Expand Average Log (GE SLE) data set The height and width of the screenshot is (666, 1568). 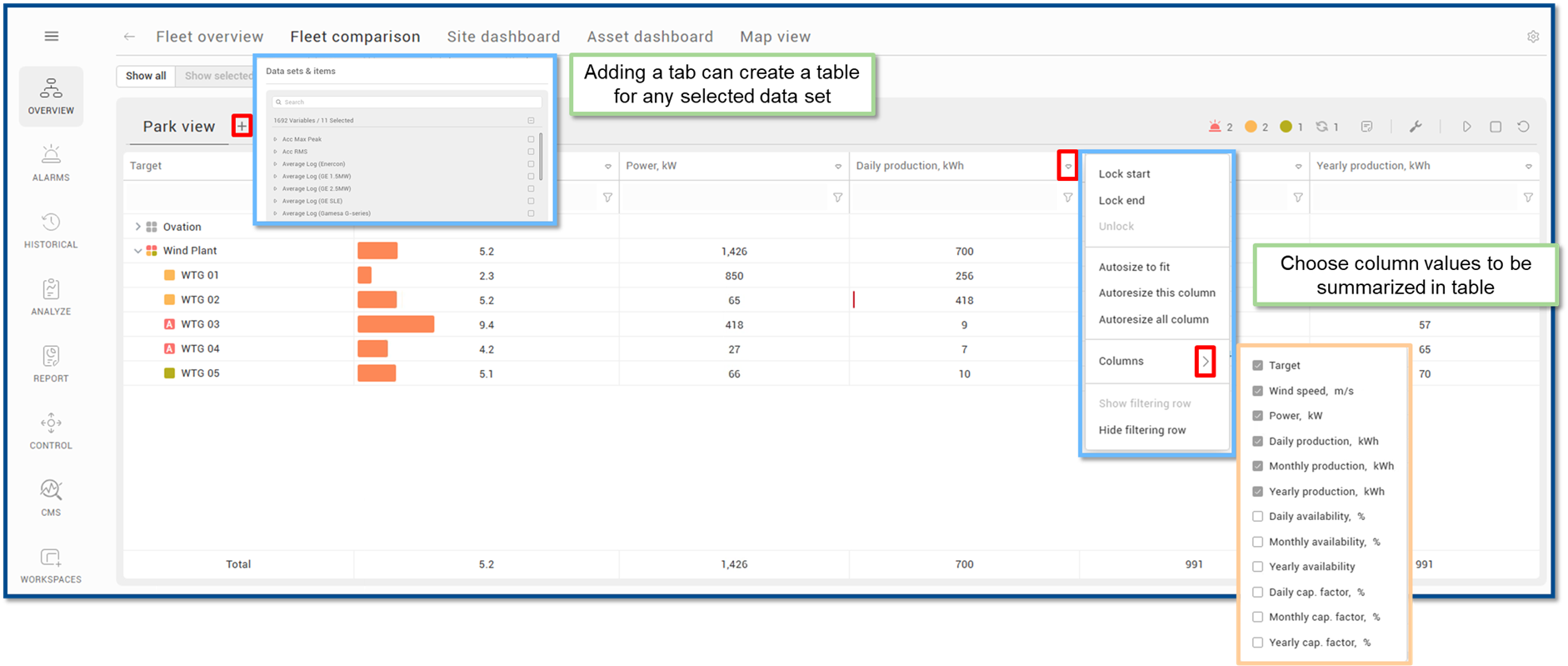(276, 201)
